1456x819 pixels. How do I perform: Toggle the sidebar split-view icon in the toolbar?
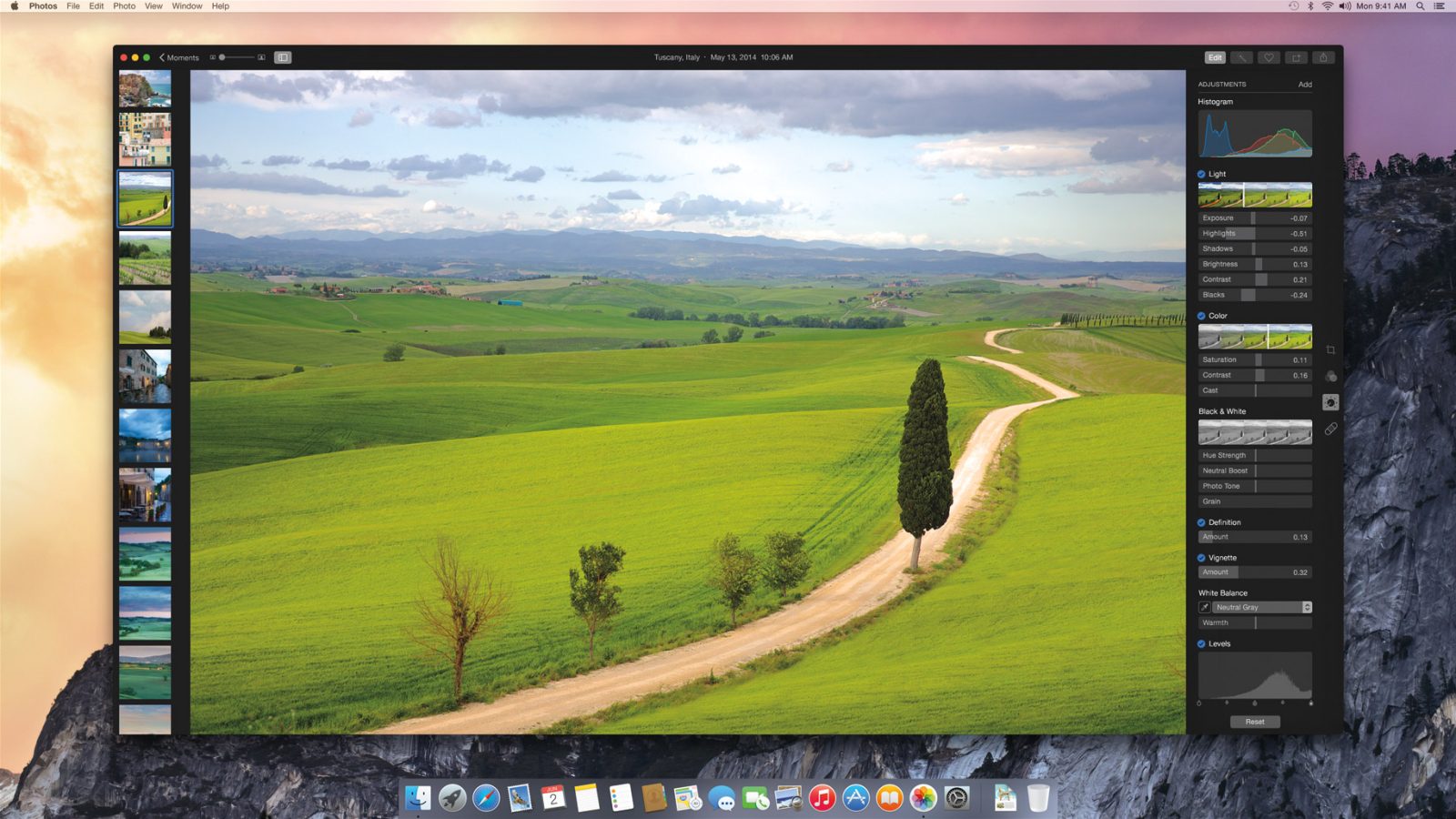(283, 57)
